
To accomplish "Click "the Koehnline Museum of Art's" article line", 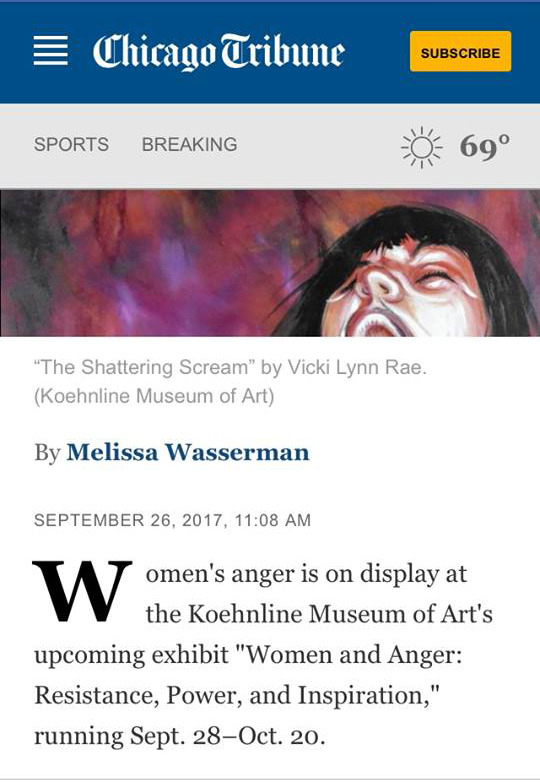I will coord(319,614).
